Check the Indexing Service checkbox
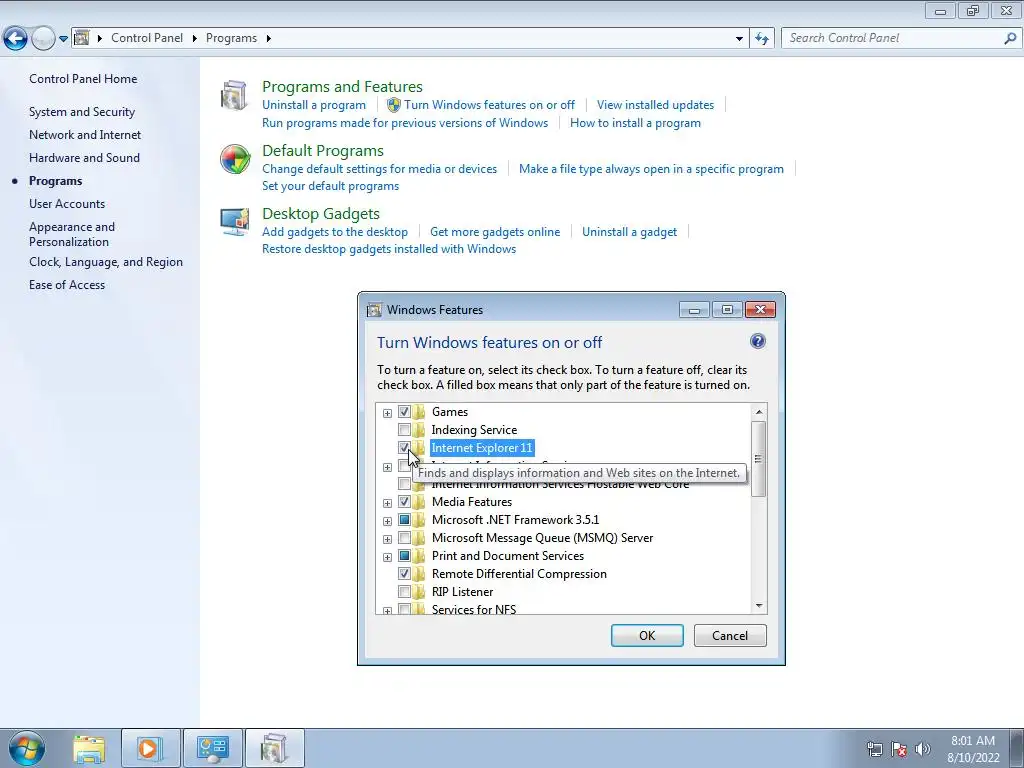 (404, 430)
